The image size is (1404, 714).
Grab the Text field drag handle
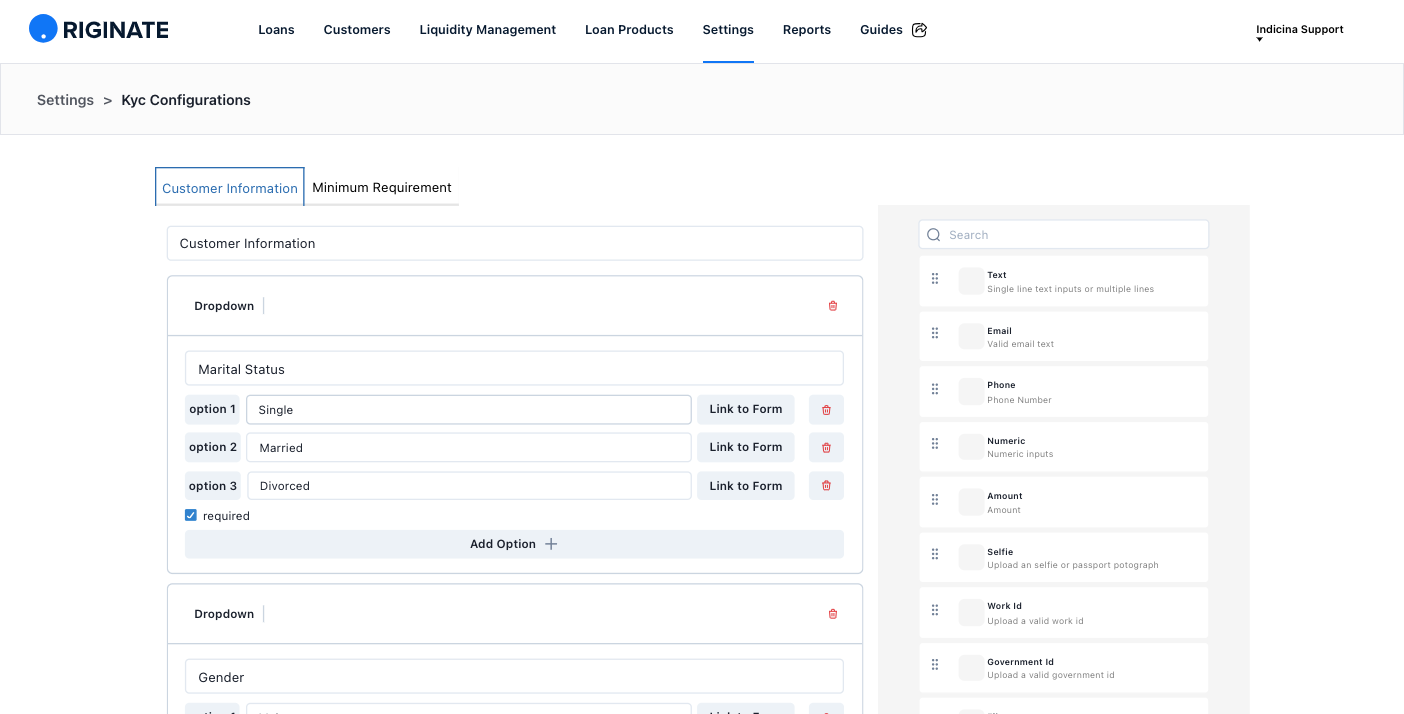pos(935,279)
